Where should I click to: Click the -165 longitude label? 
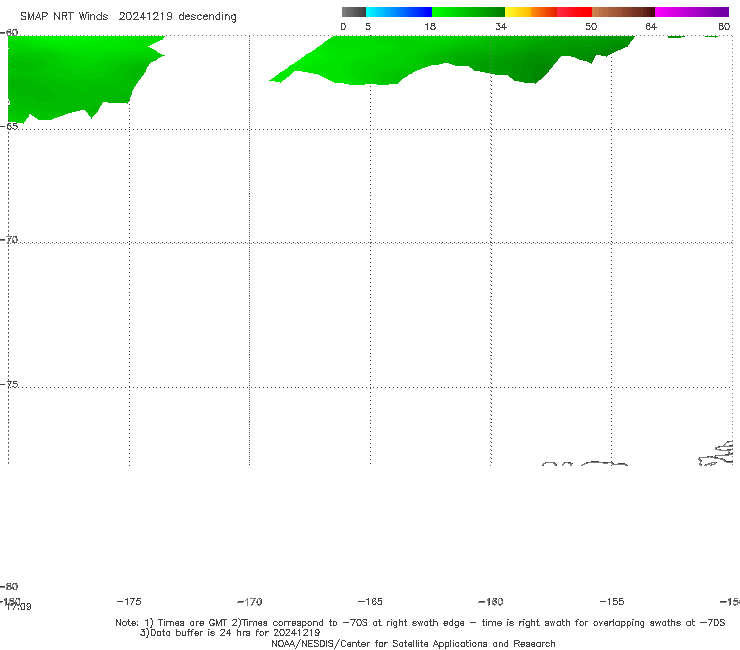[370, 601]
